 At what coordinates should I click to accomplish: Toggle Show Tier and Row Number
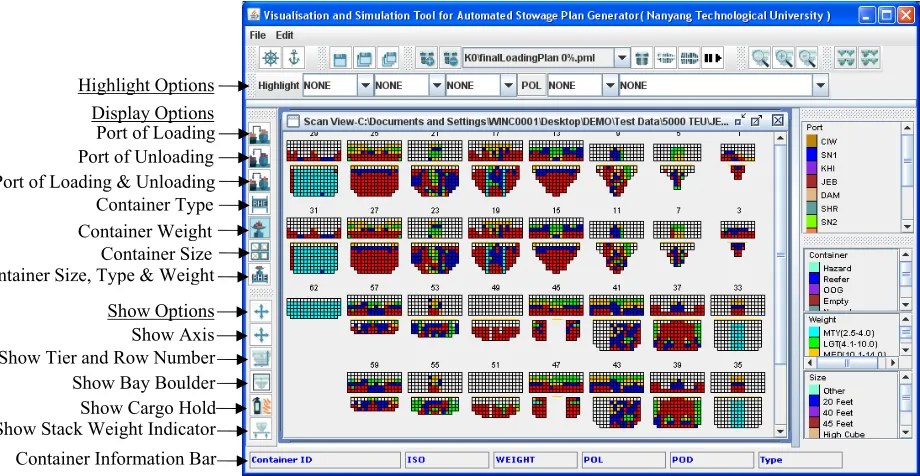pyautogui.click(x=259, y=359)
